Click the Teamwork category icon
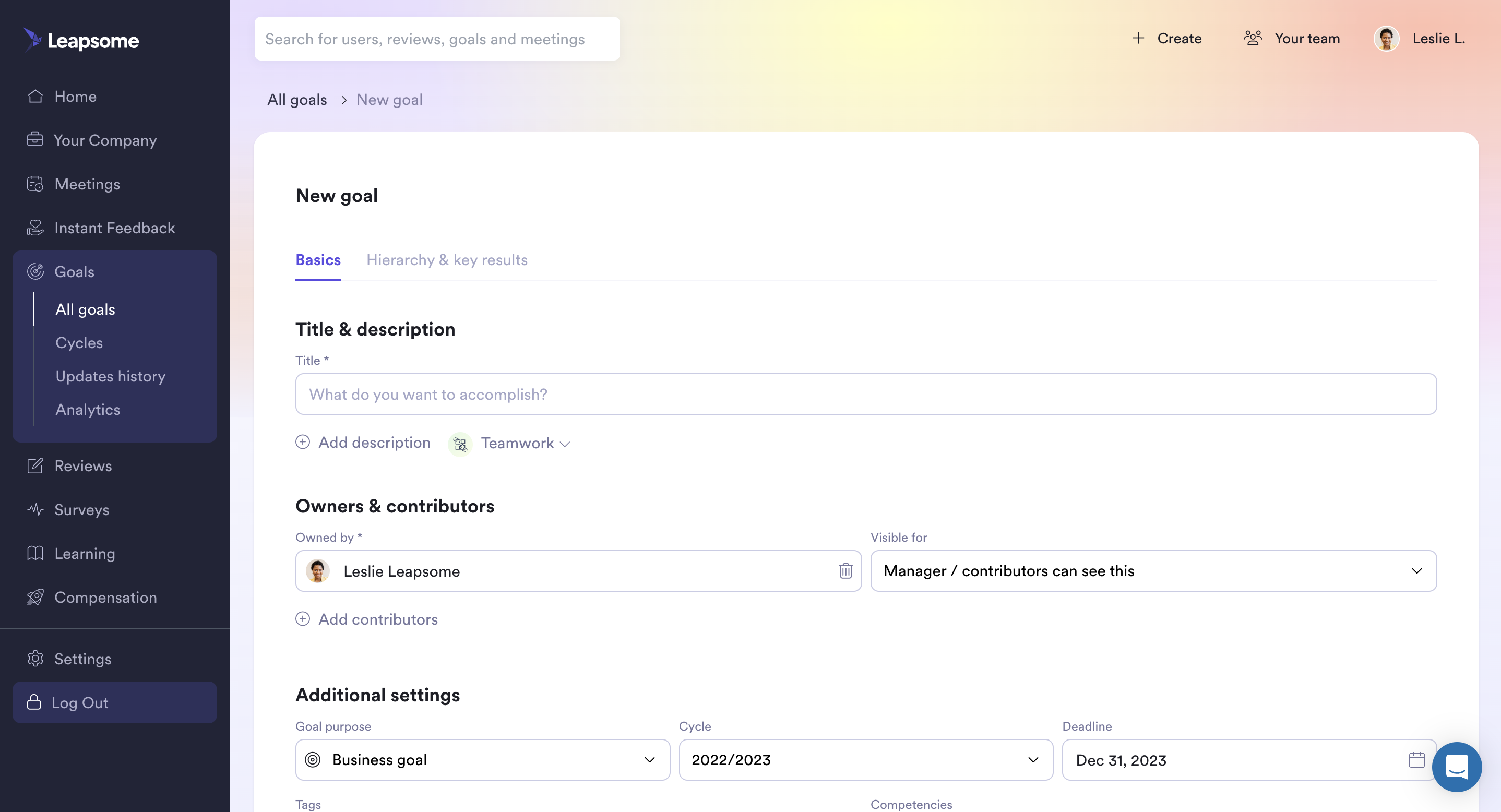The width and height of the screenshot is (1501, 812). (x=460, y=444)
